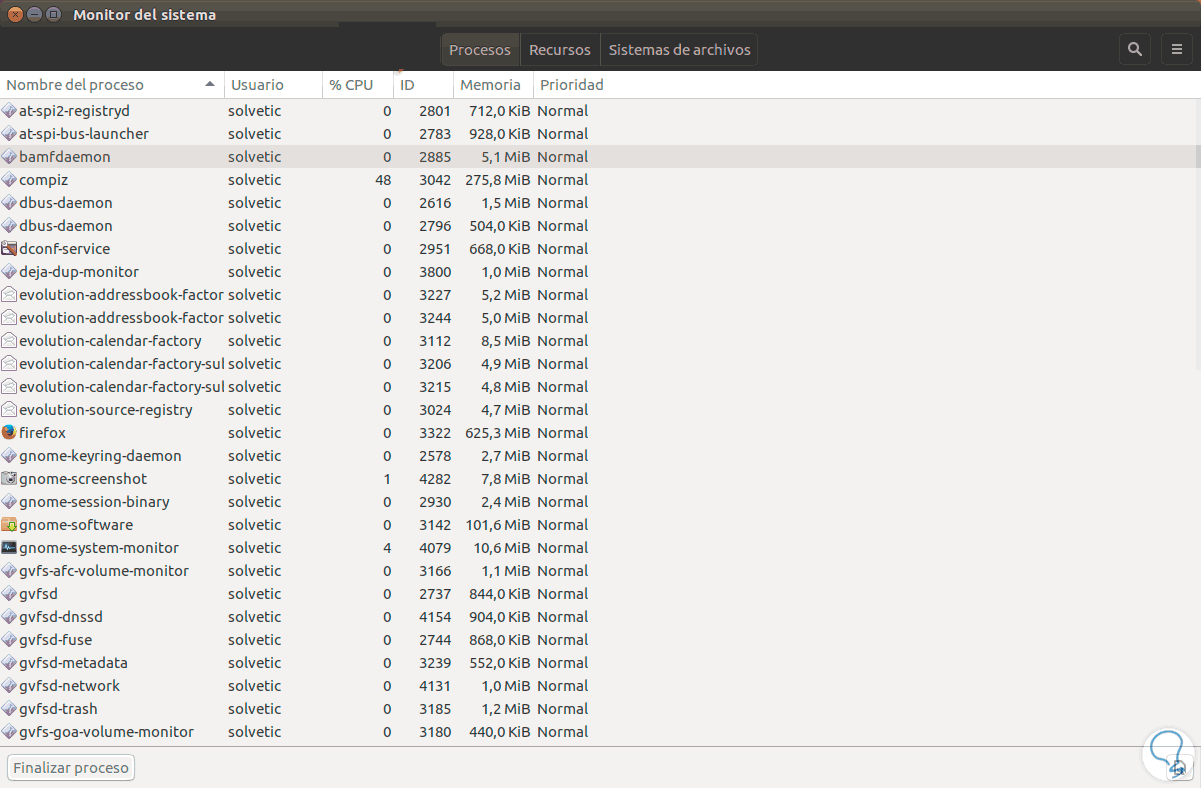Screen dimensions: 1201x788
Task: Select the gnome-system-monitor process name
Action: point(99,548)
